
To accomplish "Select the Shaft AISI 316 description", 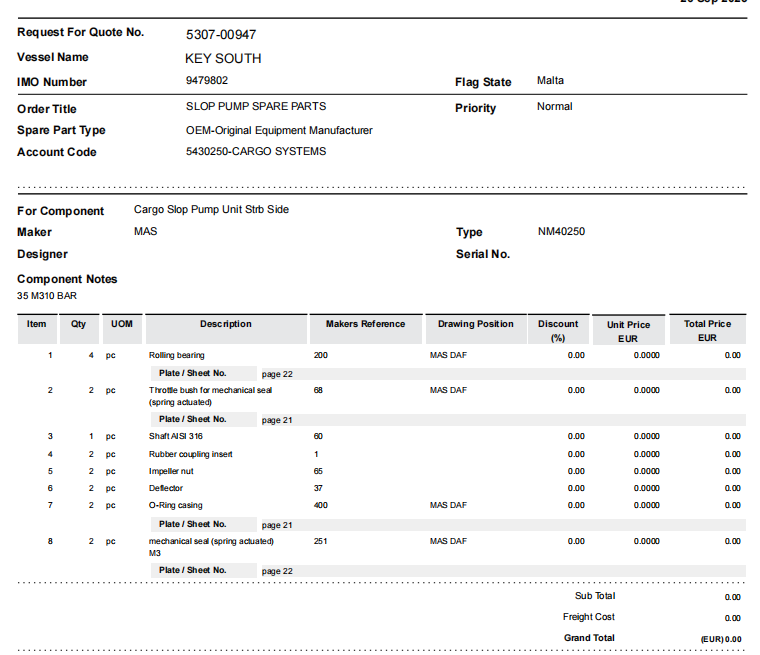I will (175, 436).
